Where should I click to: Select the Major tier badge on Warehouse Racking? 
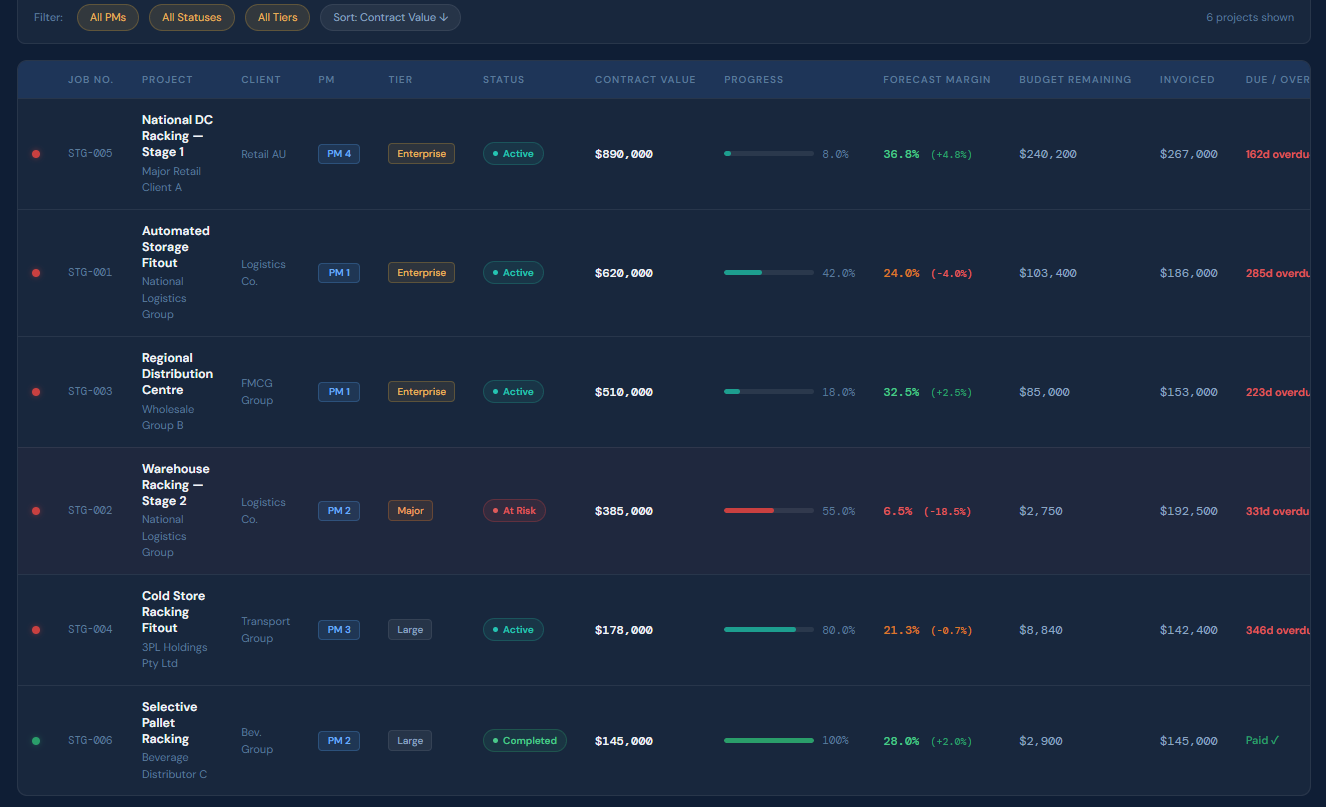pos(410,510)
